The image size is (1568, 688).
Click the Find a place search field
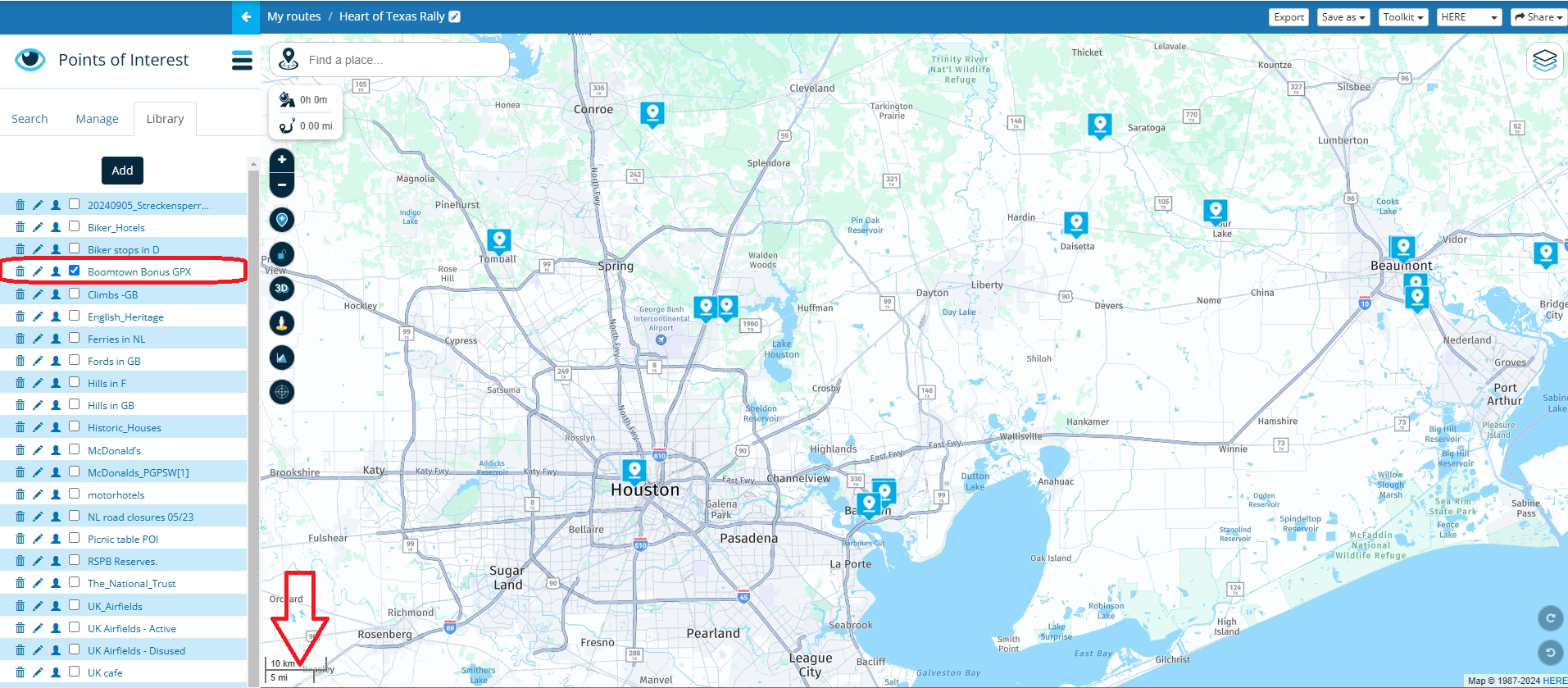[389, 60]
